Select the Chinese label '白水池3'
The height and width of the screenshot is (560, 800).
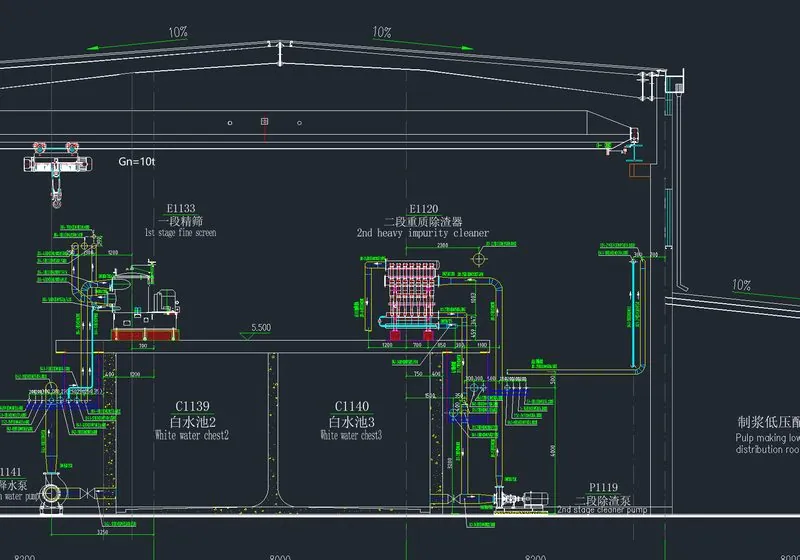352,422
